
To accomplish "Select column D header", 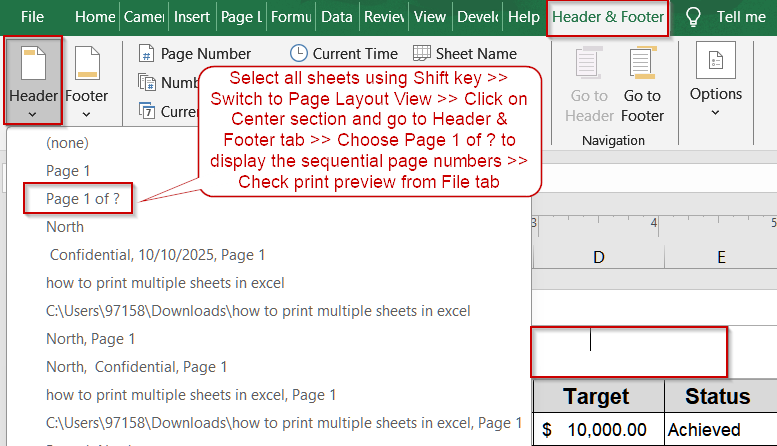I will coord(599,257).
